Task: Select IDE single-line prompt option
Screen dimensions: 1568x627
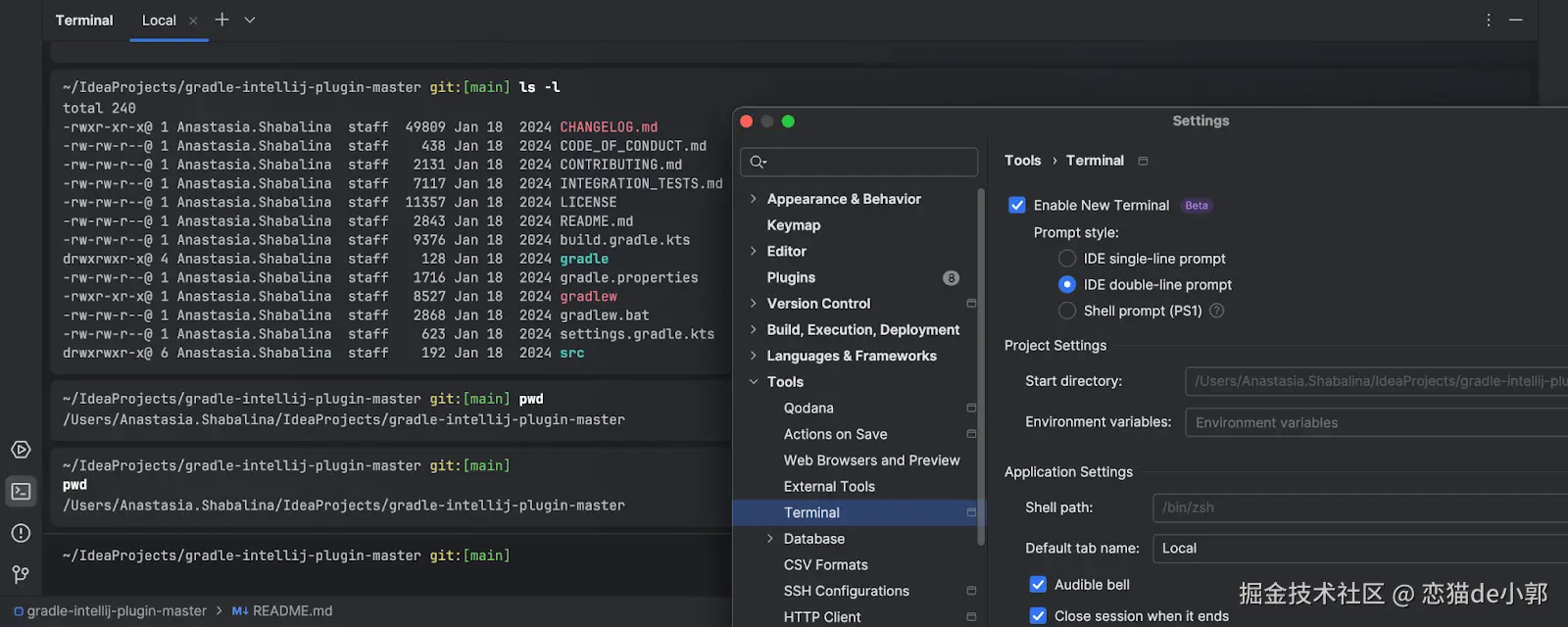Action: 1067,259
